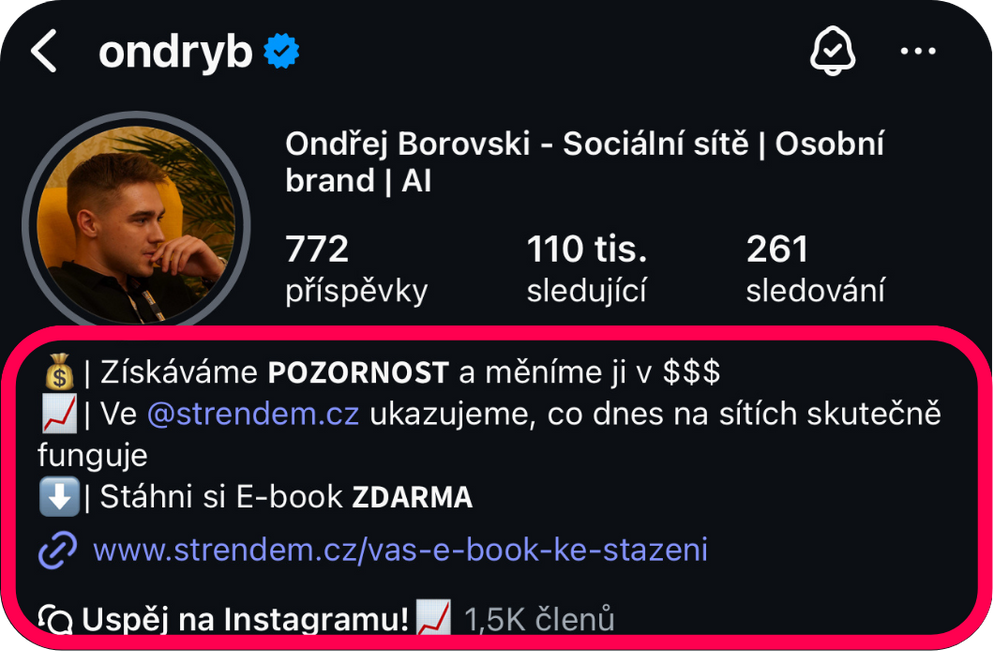Open the Uspěj na Instagramu! channel
994x651 pixels.
pos(245,619)
